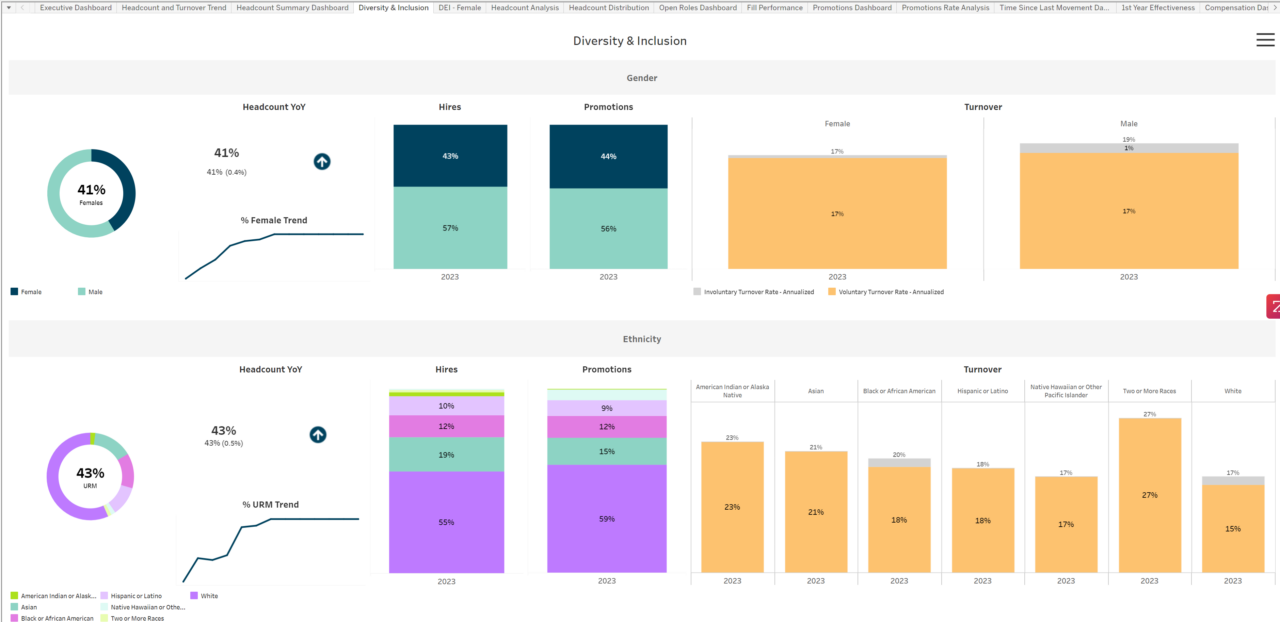
Task: Select the 43% female Hires bar segment
Action: click(450, 156)
